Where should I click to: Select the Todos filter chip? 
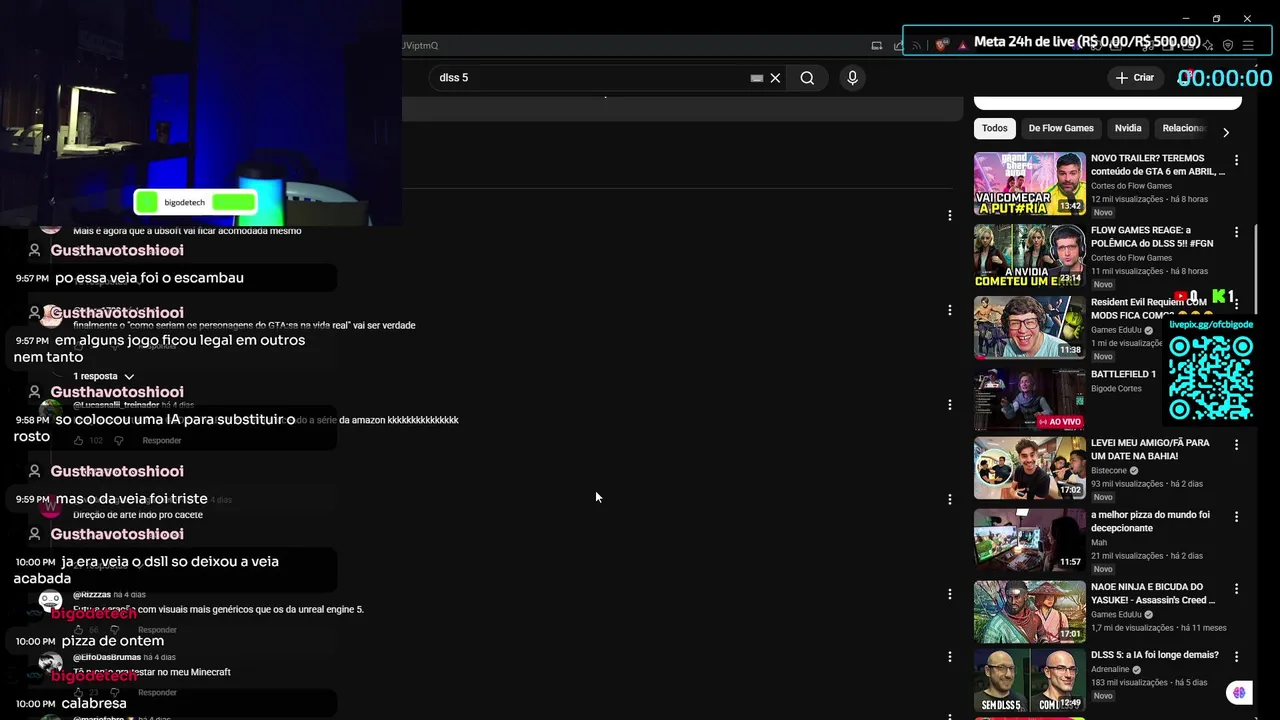[995, 128]
